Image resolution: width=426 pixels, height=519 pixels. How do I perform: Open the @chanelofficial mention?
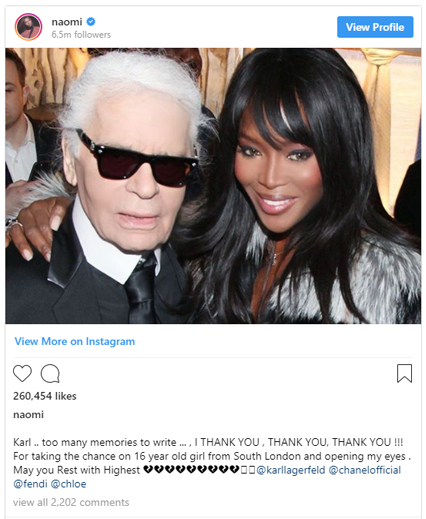365,470
